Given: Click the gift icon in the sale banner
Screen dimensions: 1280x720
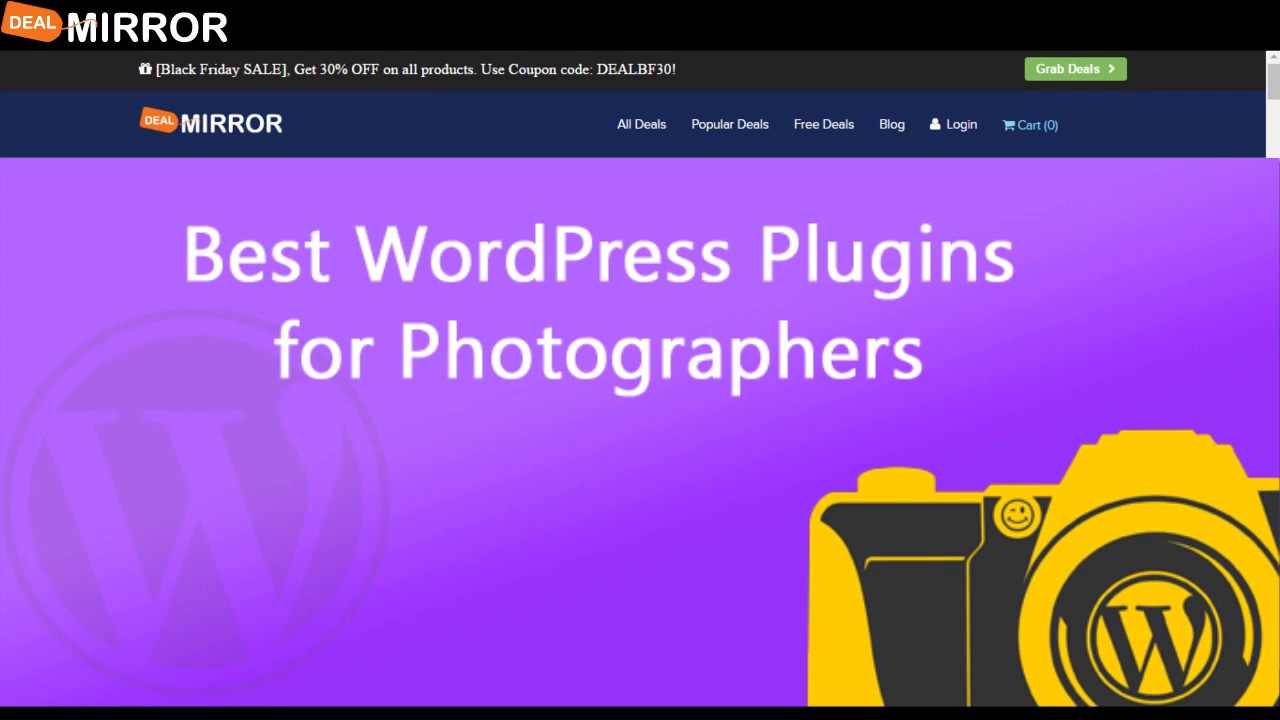Looking at the screenshot, I should click(x=145, y=69).
